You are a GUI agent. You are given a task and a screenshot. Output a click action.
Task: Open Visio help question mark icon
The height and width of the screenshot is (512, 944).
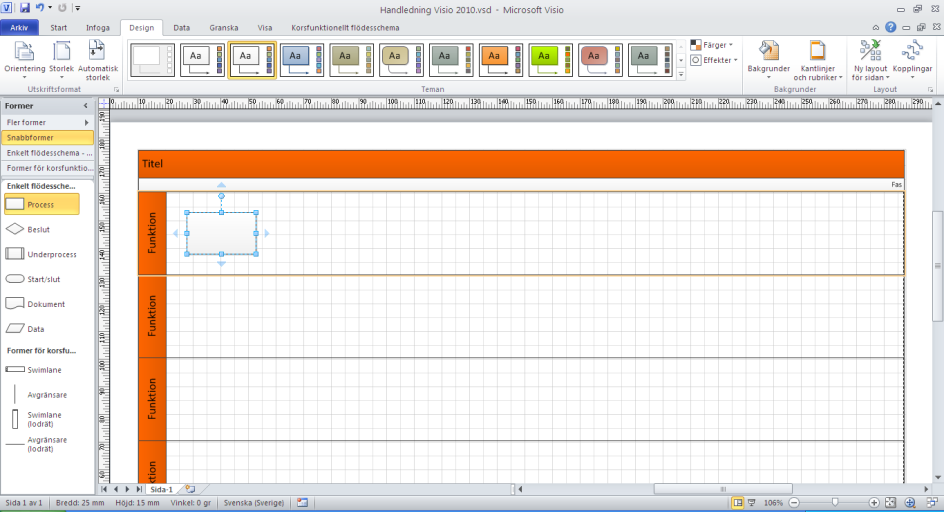[890, 27]
